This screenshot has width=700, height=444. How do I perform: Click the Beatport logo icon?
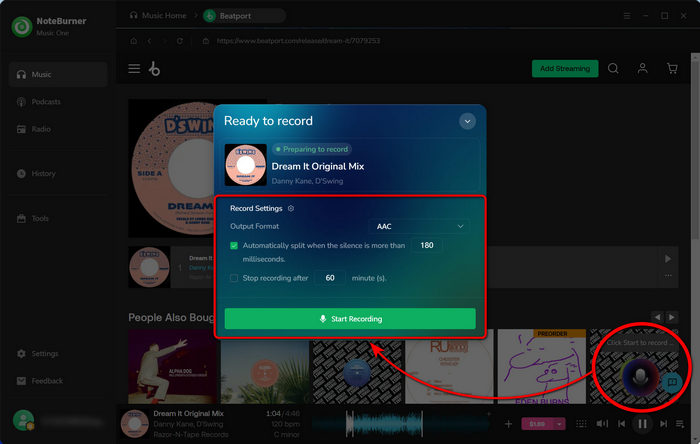pyautogui.click(x=154, y=69)
